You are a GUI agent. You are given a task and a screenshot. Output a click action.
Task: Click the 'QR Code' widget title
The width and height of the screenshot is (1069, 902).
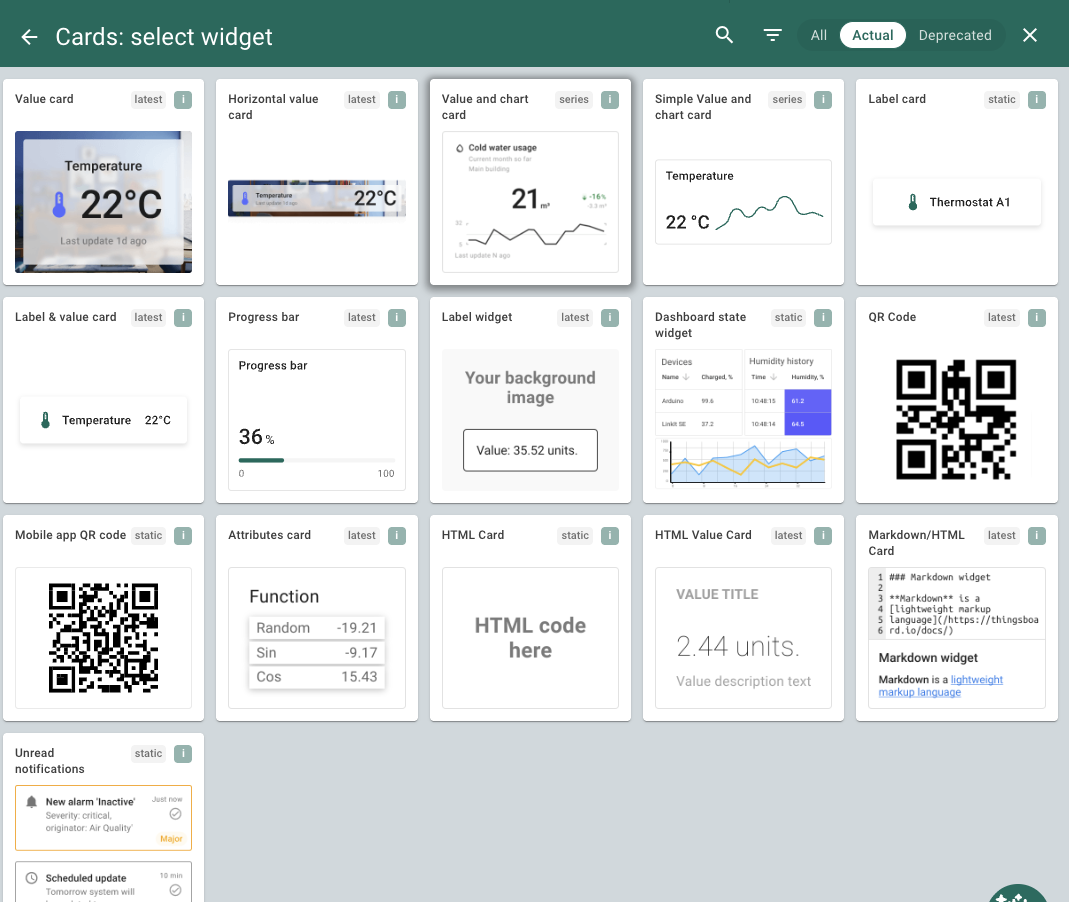click(x=892, y=317)
